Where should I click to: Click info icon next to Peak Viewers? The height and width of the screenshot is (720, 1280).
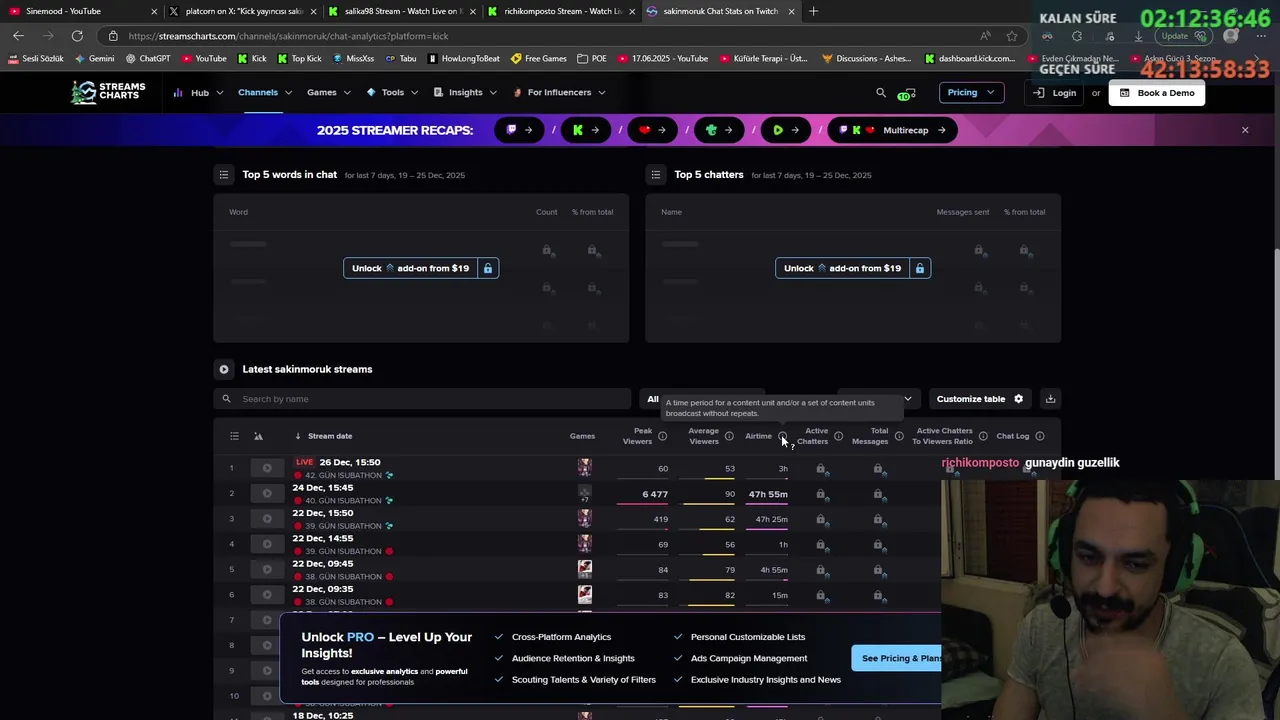(662, 436)
